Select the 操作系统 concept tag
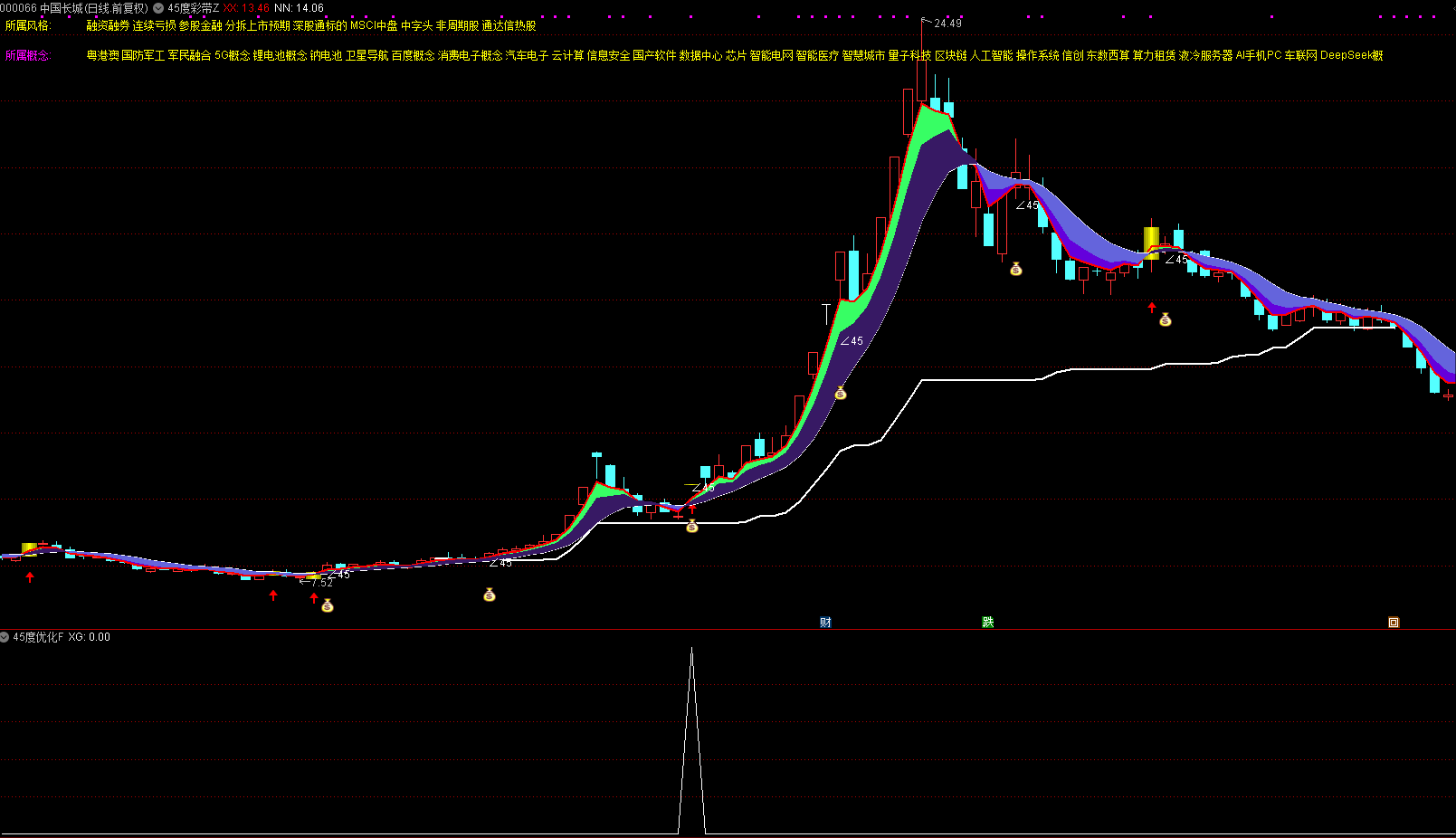Image resolution: width=1456 pixels, height=838 pixels. point(1037,55)
